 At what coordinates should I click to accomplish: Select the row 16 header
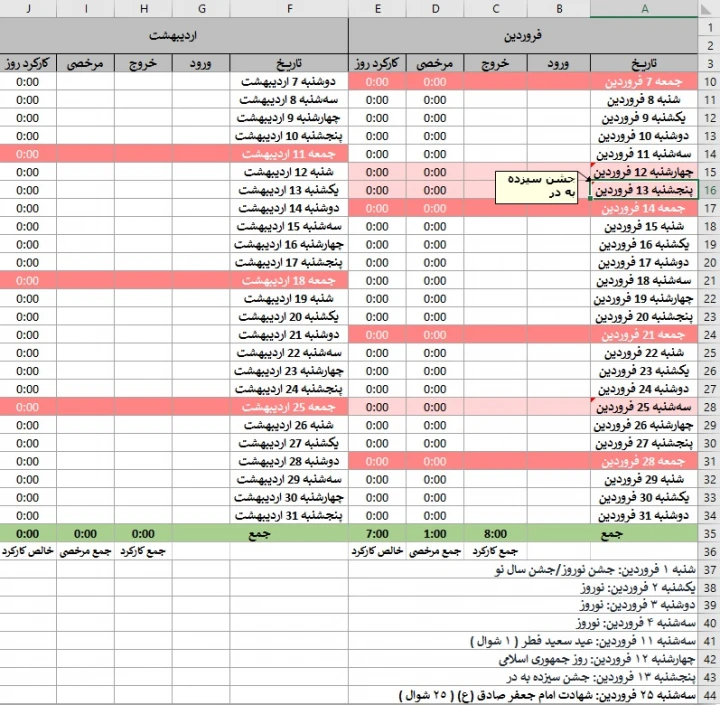coord(709,190)
